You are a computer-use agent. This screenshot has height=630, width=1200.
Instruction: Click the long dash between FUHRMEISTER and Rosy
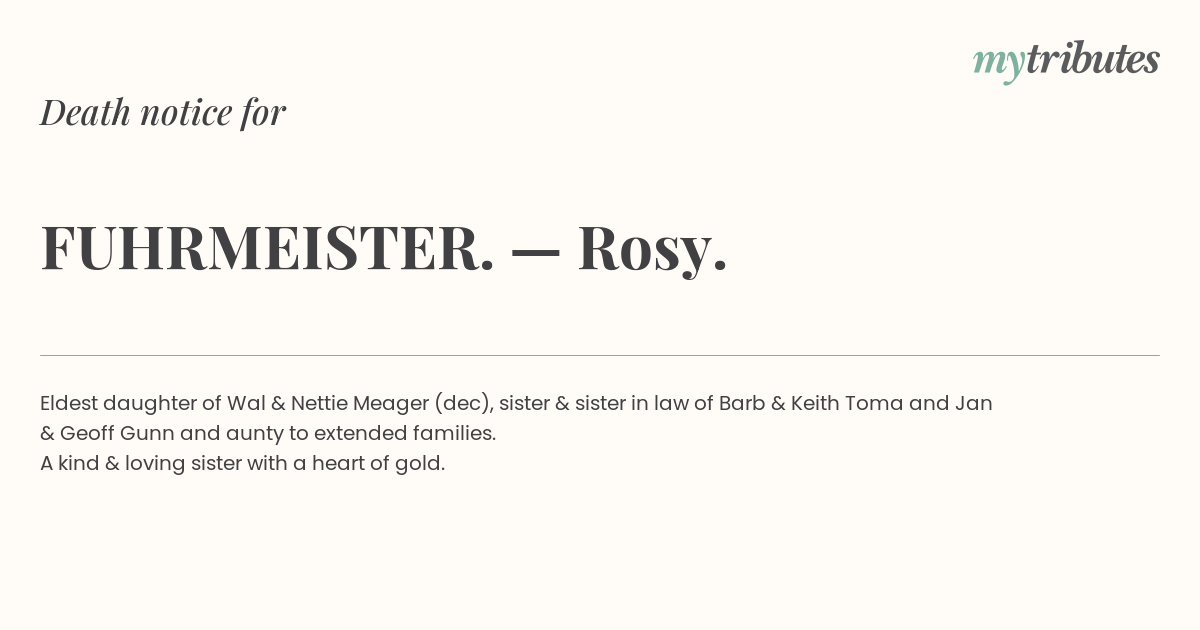(536, 252)
